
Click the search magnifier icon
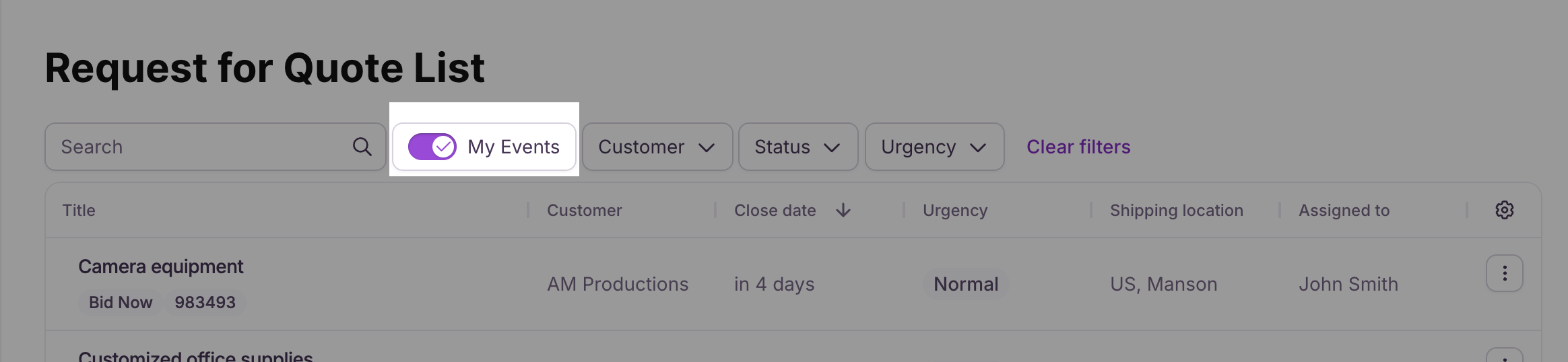tap(362, 147)
